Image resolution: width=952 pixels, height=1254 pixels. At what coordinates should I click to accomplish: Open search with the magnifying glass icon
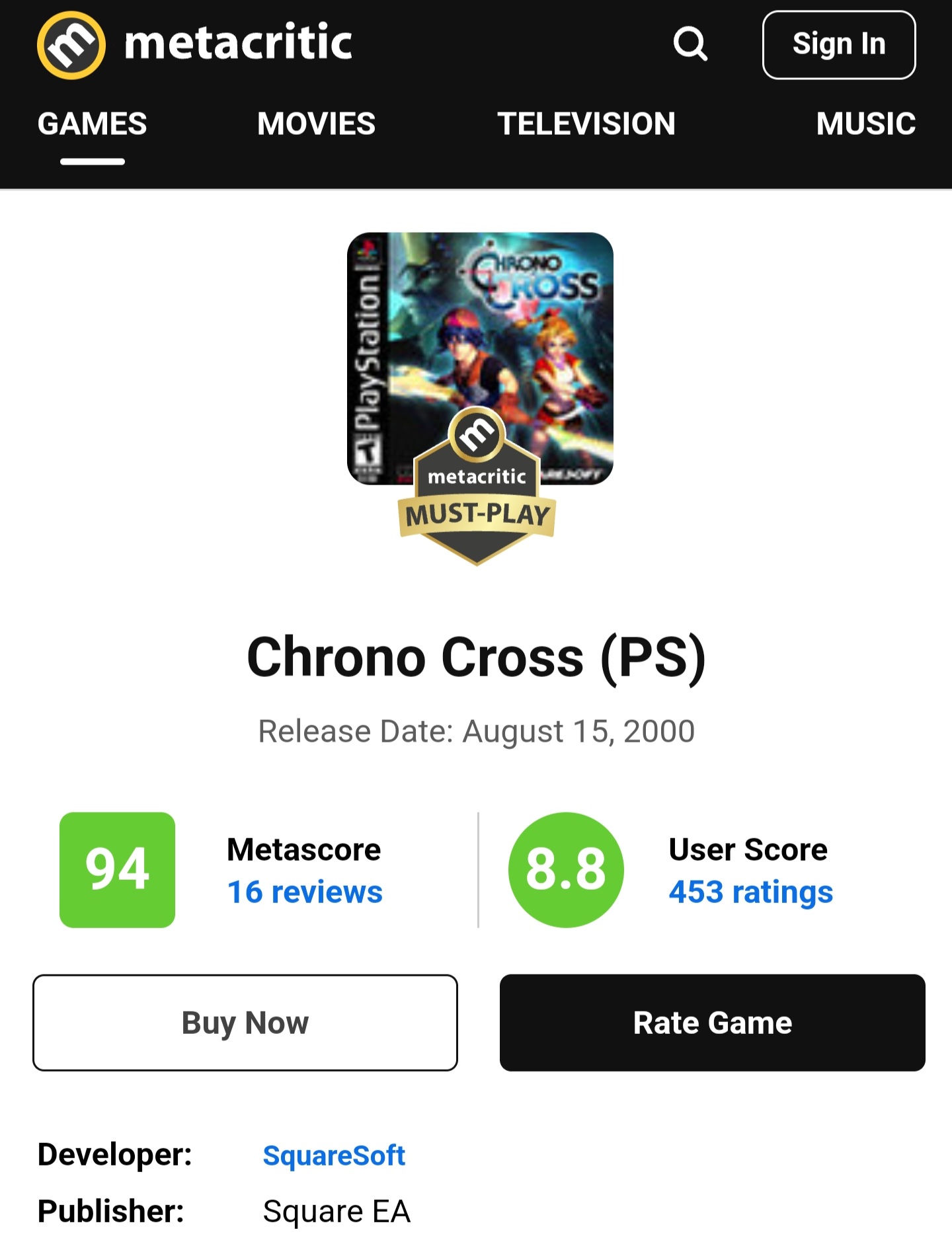coord(690,44)
